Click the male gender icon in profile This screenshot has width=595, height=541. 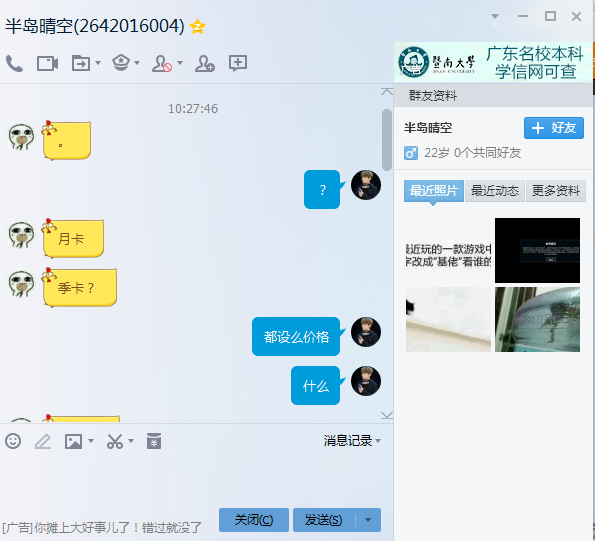tap(411, 153)
